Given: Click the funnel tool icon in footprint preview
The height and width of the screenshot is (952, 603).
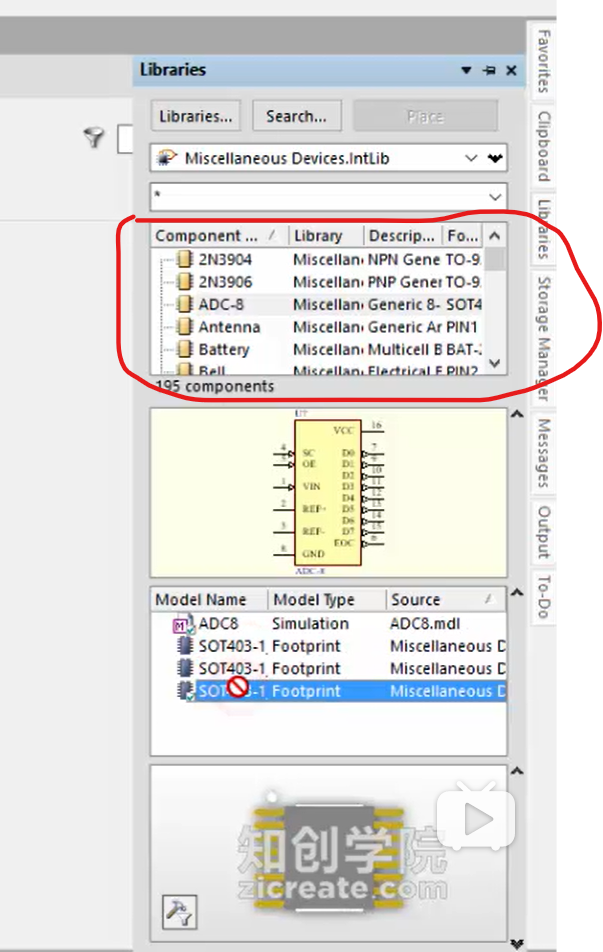Looking at the screenshot, I should [180, 912].
